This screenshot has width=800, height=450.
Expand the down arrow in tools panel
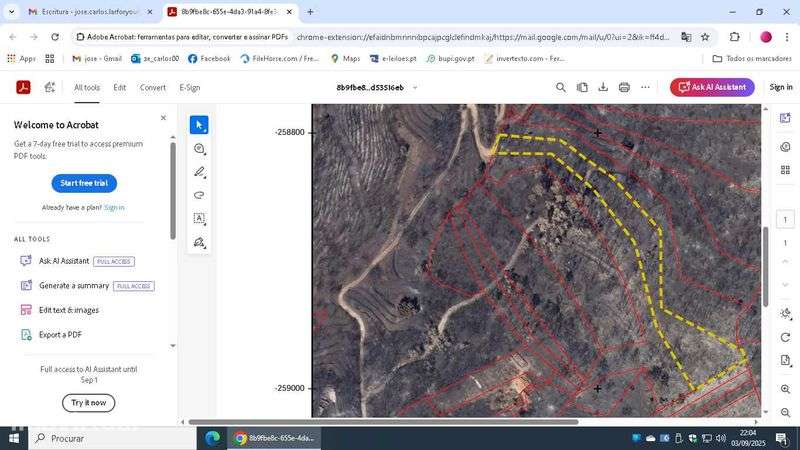coord(173,346)
